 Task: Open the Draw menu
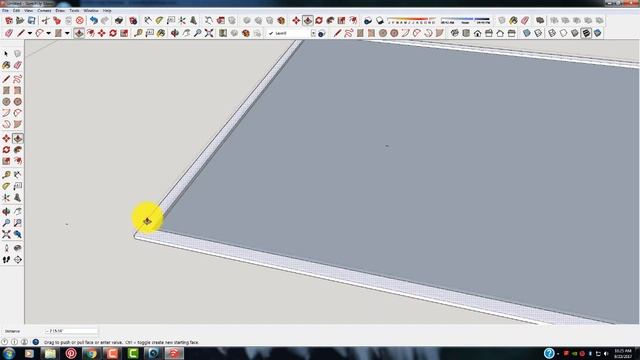point(60,11)
